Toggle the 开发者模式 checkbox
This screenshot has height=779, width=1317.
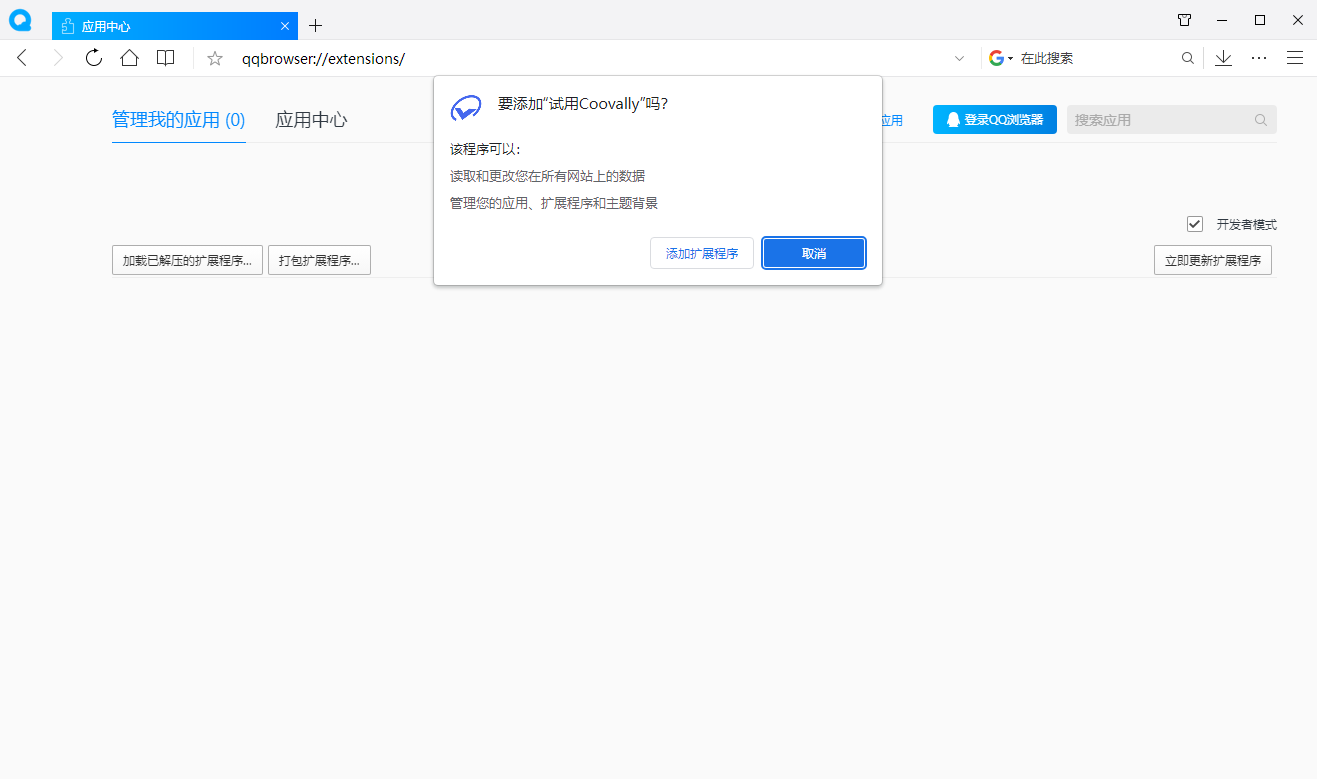point(1195,224)
